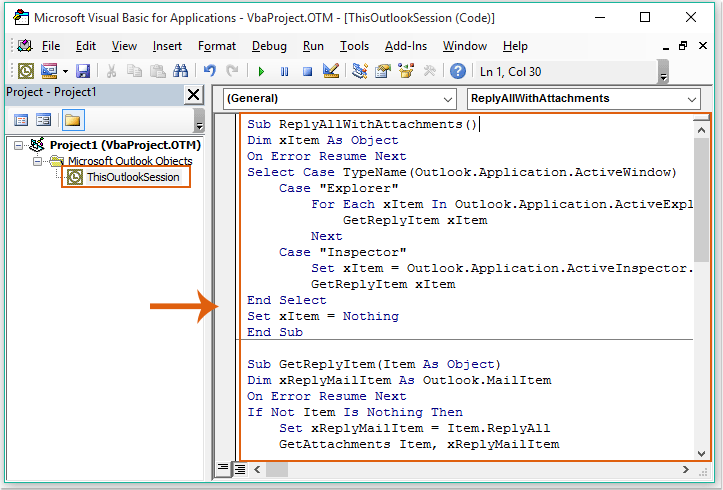This screenshot has width=723, height=490.
Task: Click the Break pause icon
Action: click(284, 71)
